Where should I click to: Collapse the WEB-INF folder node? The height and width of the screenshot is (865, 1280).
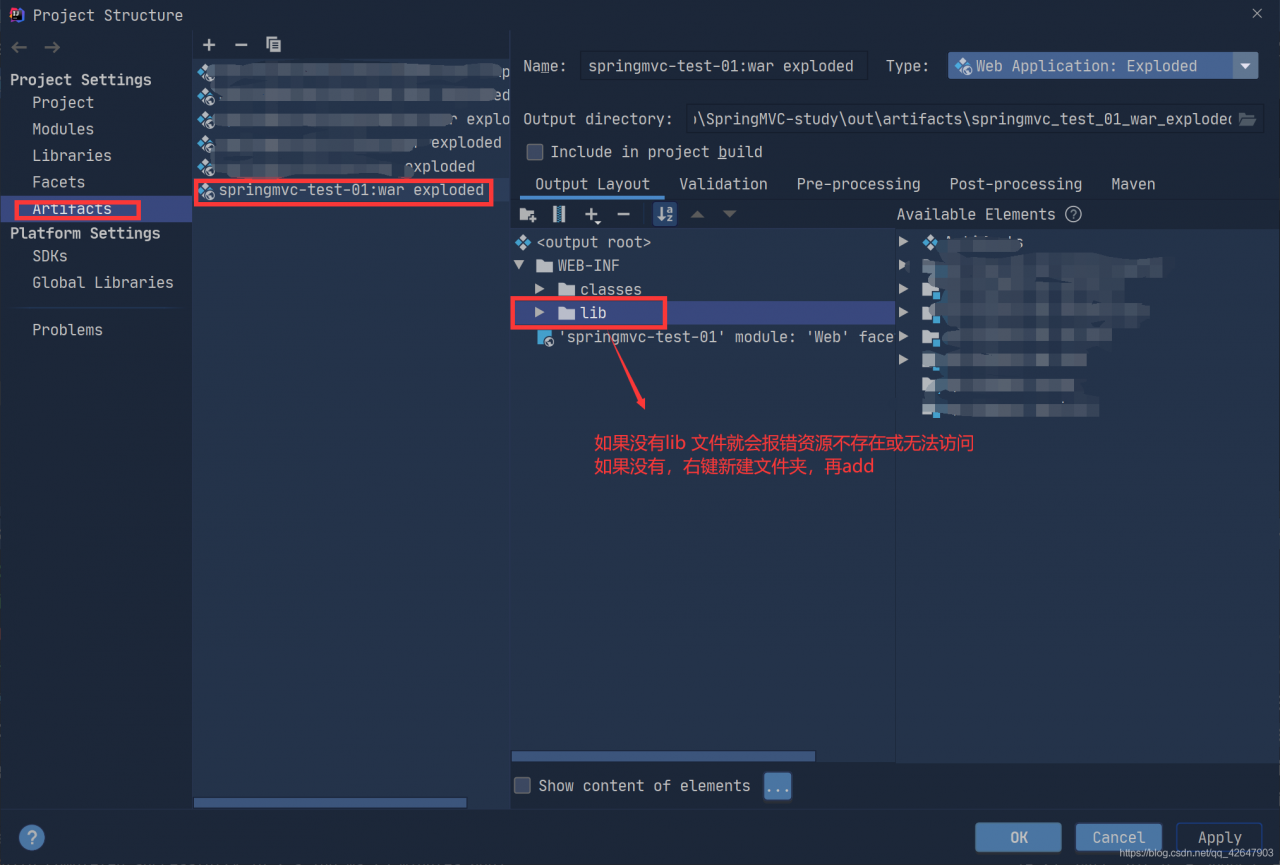[x=519, y=266]
